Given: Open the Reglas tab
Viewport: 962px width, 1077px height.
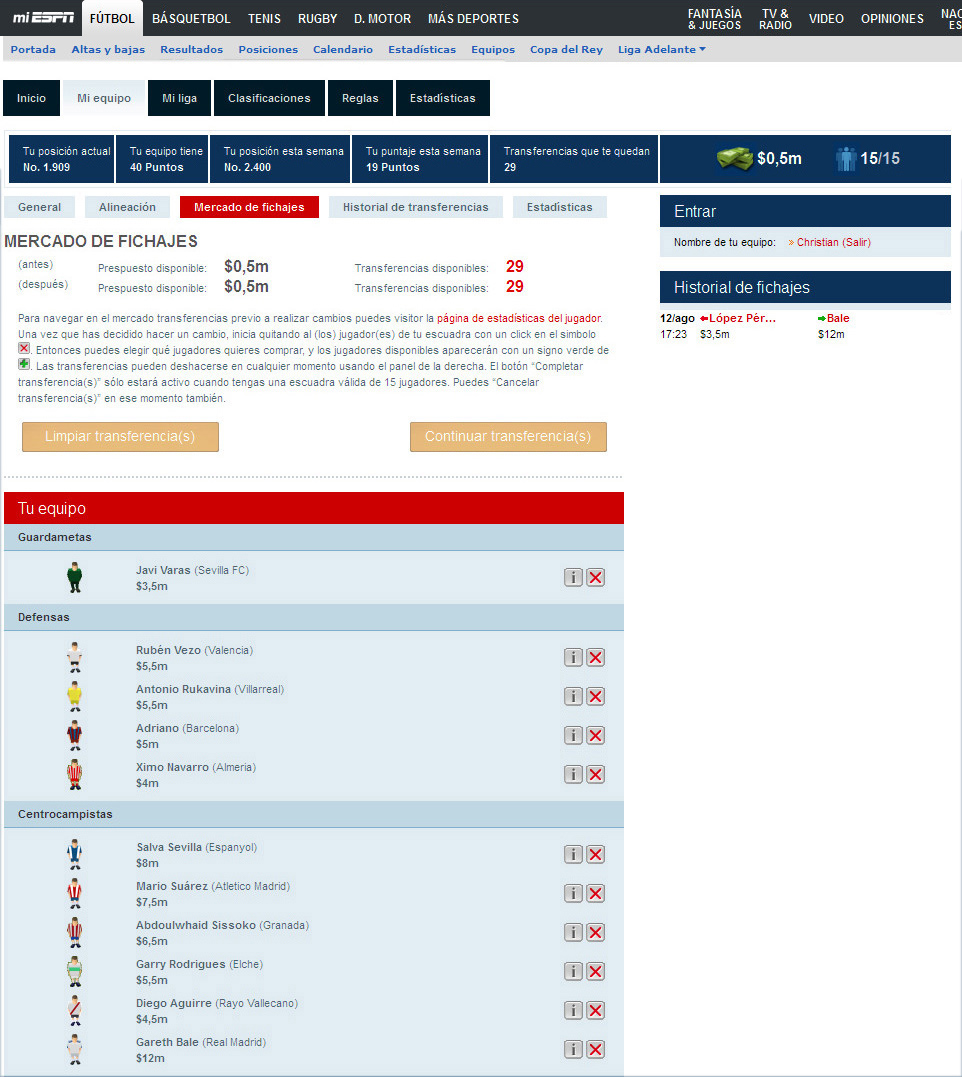Looking at the screenshot, I should pos(360,98).
